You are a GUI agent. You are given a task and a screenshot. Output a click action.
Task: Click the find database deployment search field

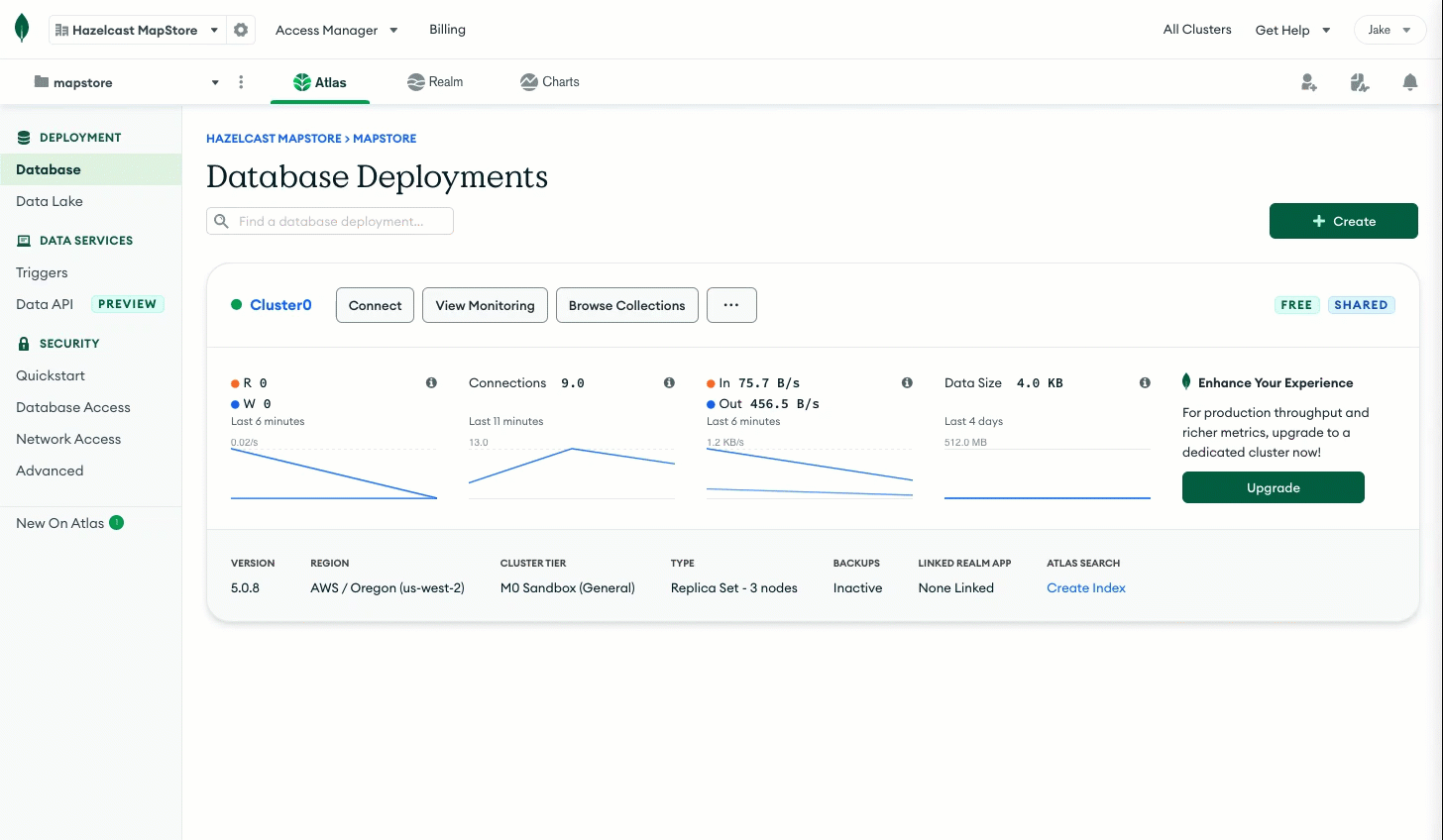pos(329,221)
